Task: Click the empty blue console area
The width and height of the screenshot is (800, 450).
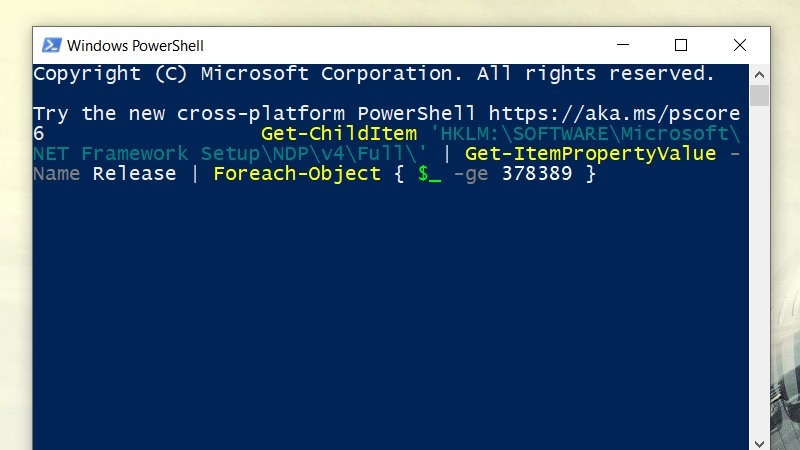Action: 390,320
